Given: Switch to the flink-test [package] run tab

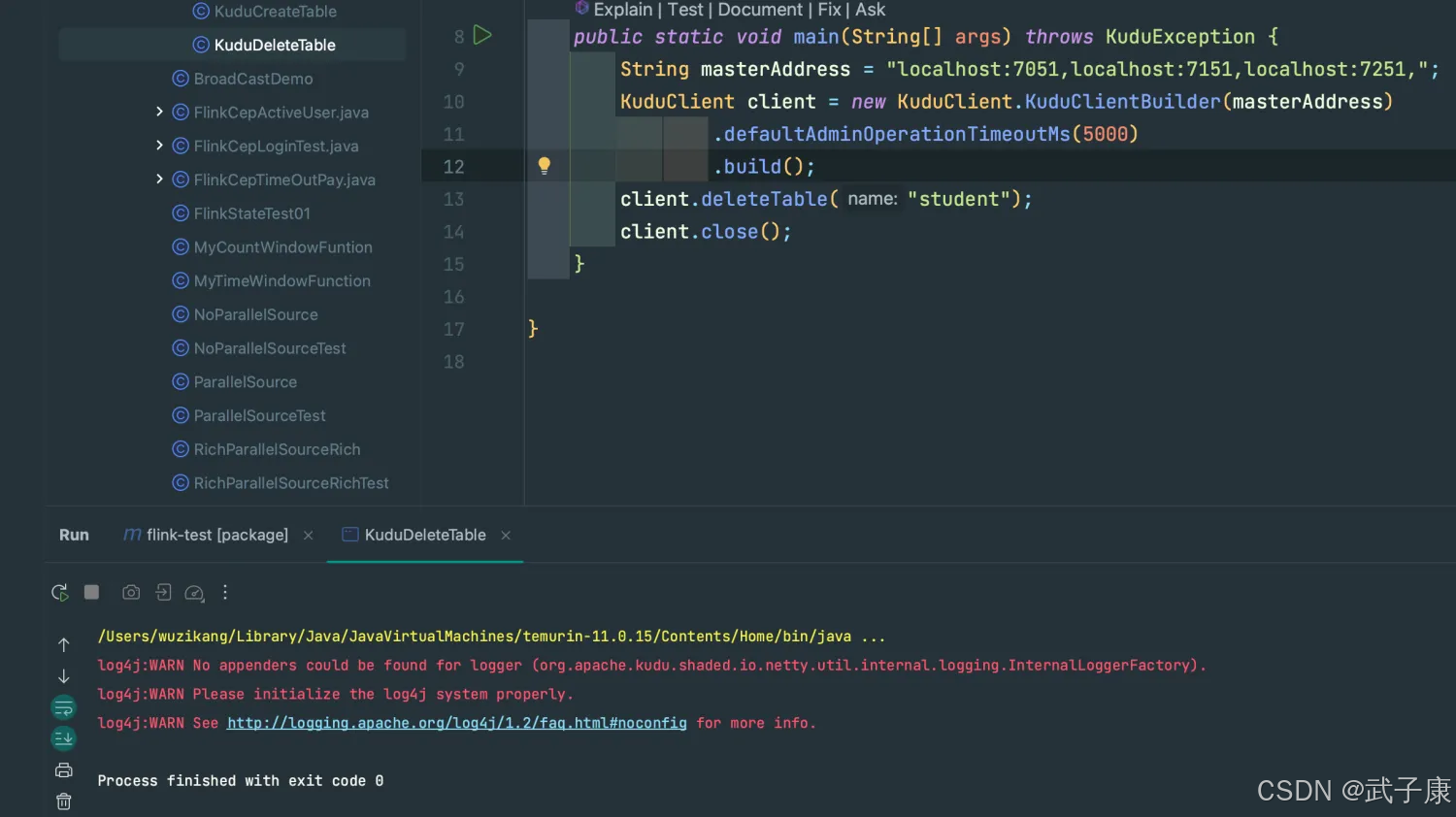Looking at the screenshot, I should coord(216,535).
